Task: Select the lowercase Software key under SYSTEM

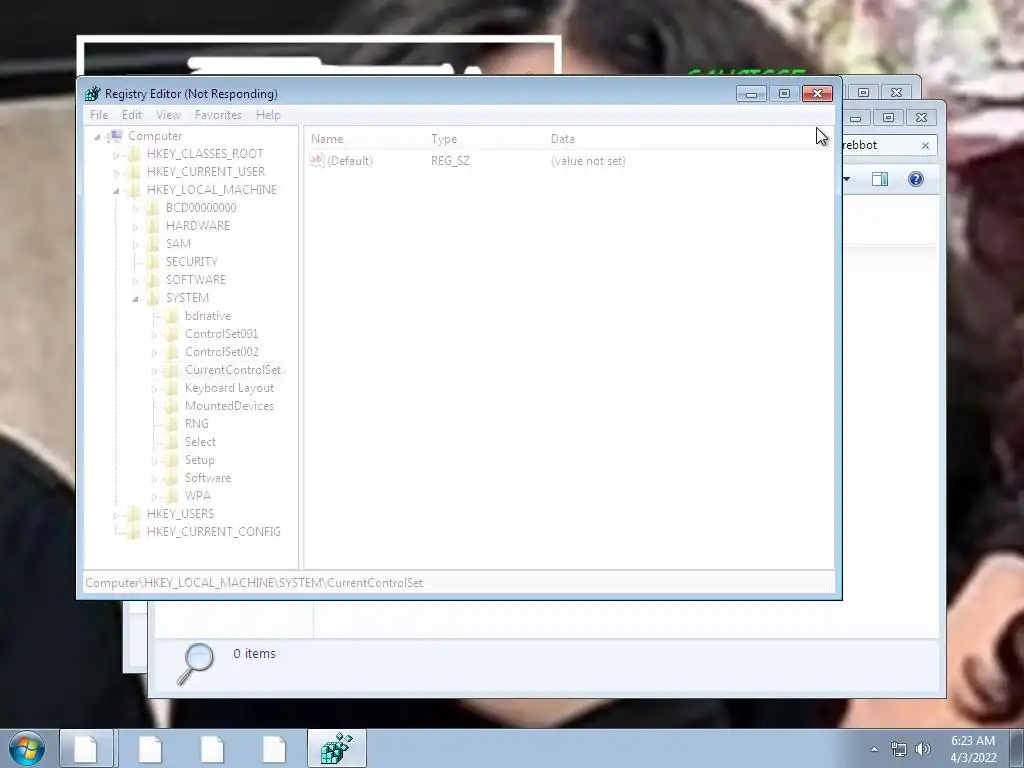Action: [208, 478]
